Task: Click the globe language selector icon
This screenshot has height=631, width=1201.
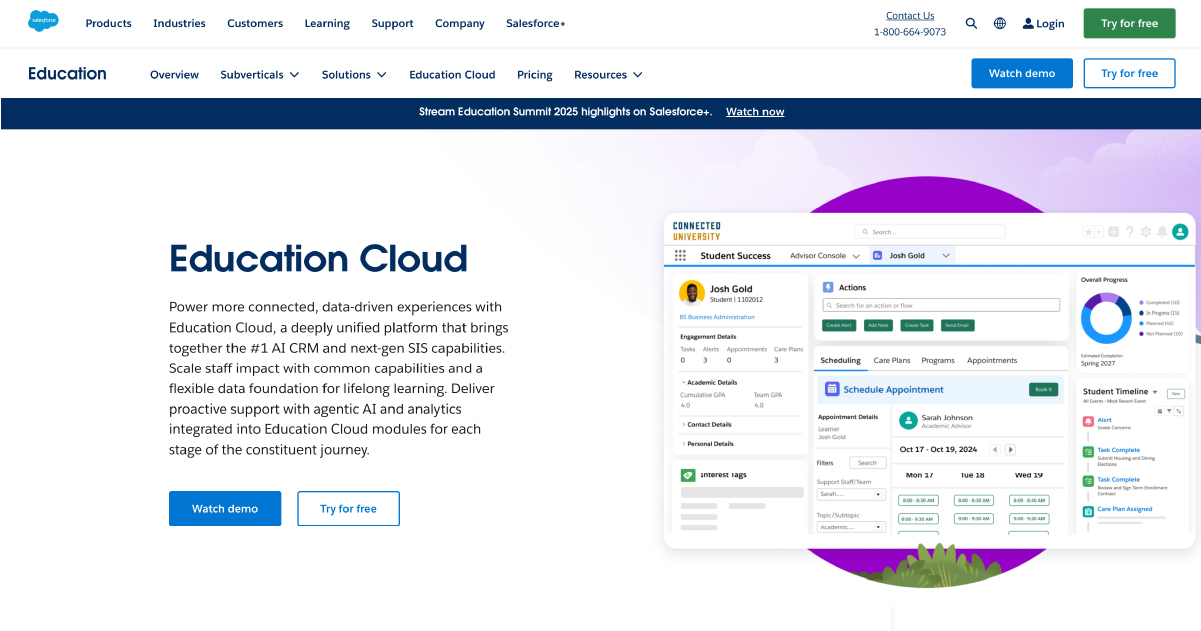Action: [x=1000, y=23]
